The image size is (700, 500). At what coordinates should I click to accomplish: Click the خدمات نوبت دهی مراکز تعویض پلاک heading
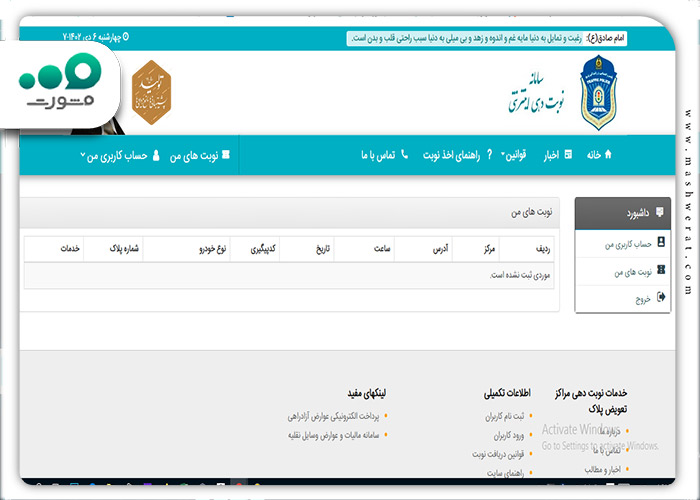591,400
